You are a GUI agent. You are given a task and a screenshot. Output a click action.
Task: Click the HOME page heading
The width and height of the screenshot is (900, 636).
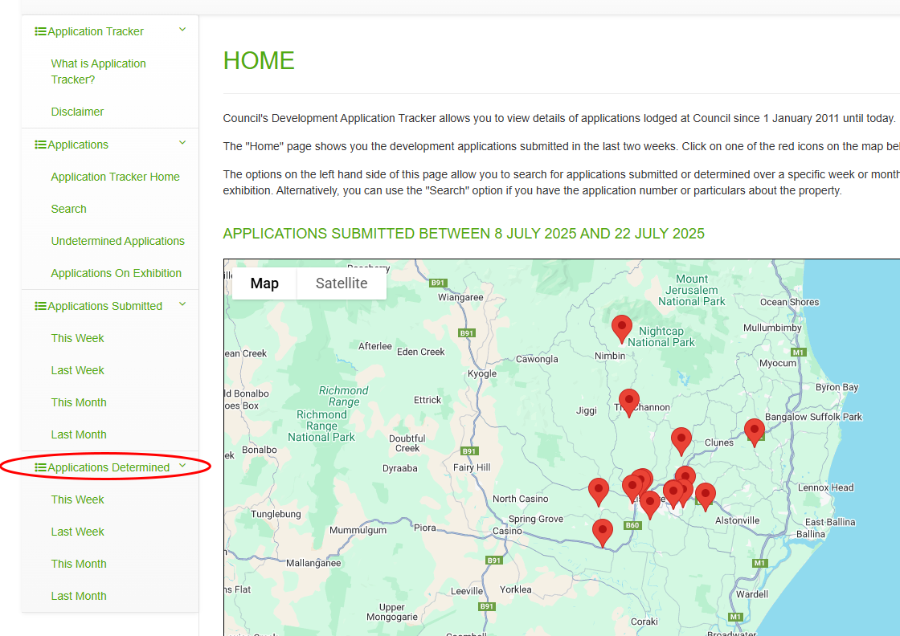tap(259, 61)
